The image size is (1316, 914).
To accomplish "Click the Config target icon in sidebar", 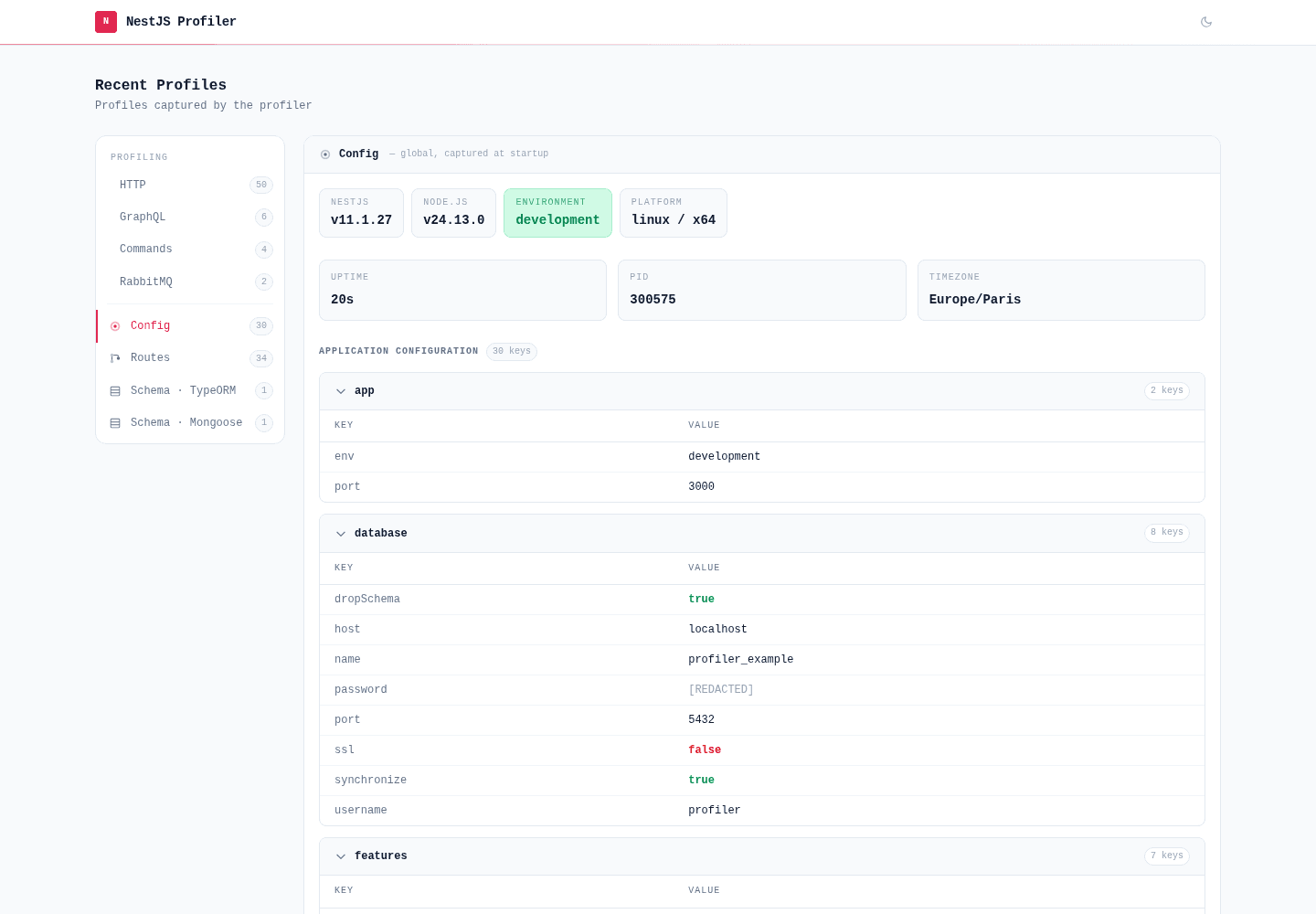I will point(115,326).
